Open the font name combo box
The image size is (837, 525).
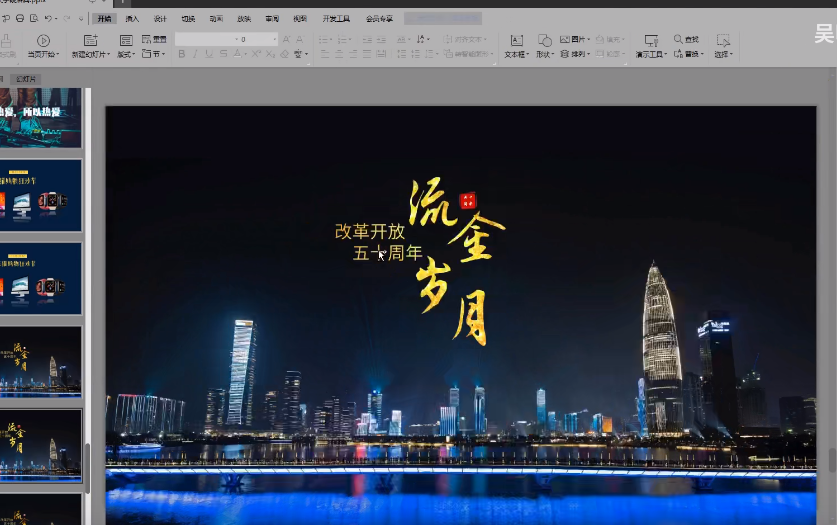(x=207, y=39)
